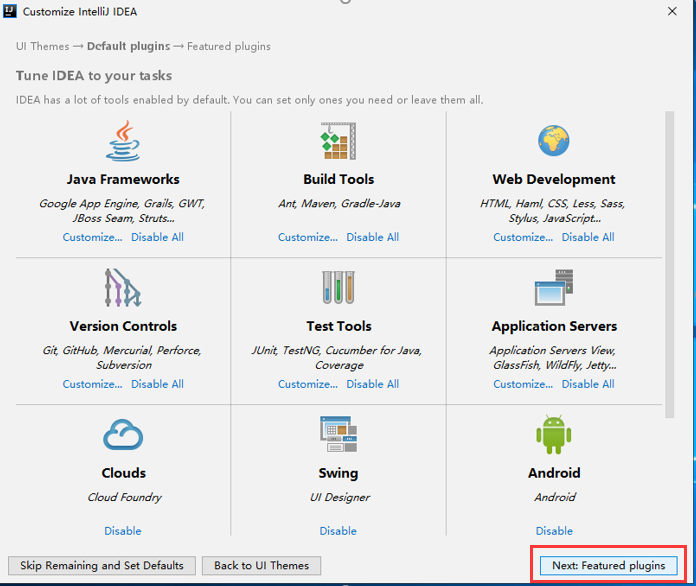Click the Java Frameworks coffee cup icon
Viewport: 696px width, 586px height.
(x=123, y=141)
